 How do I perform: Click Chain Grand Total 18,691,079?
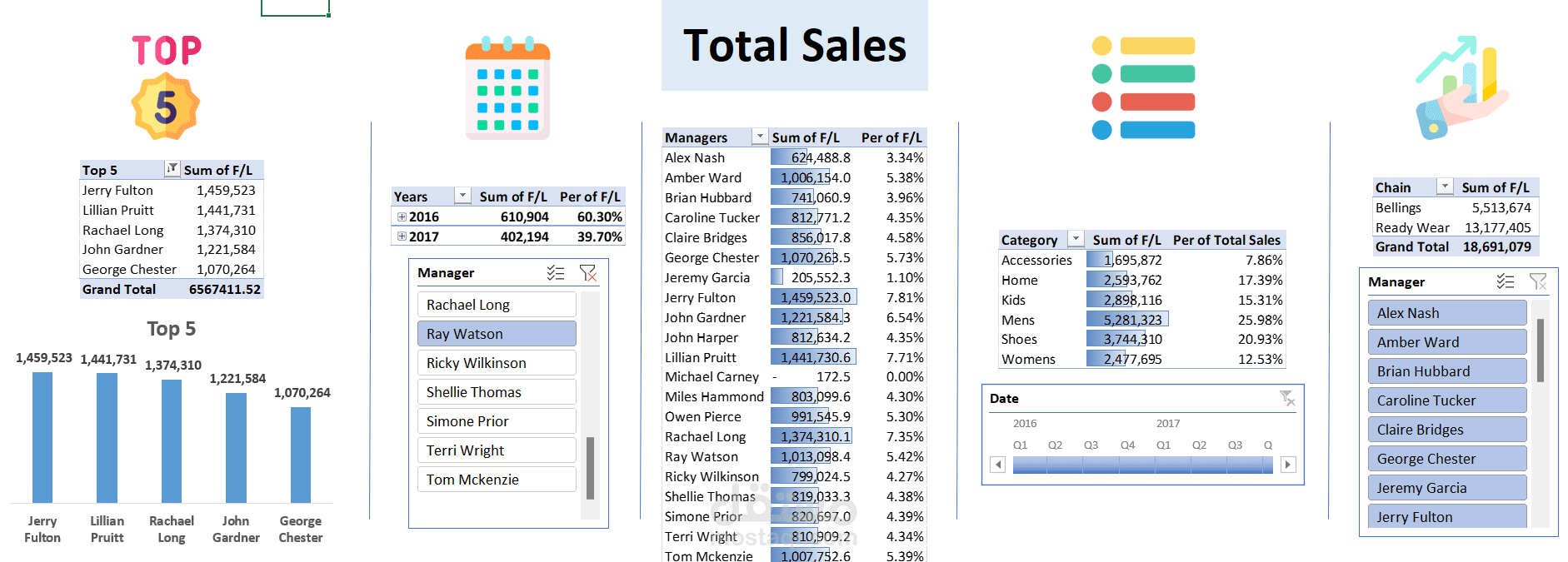pyautogui.click(x=1496, y=247)
